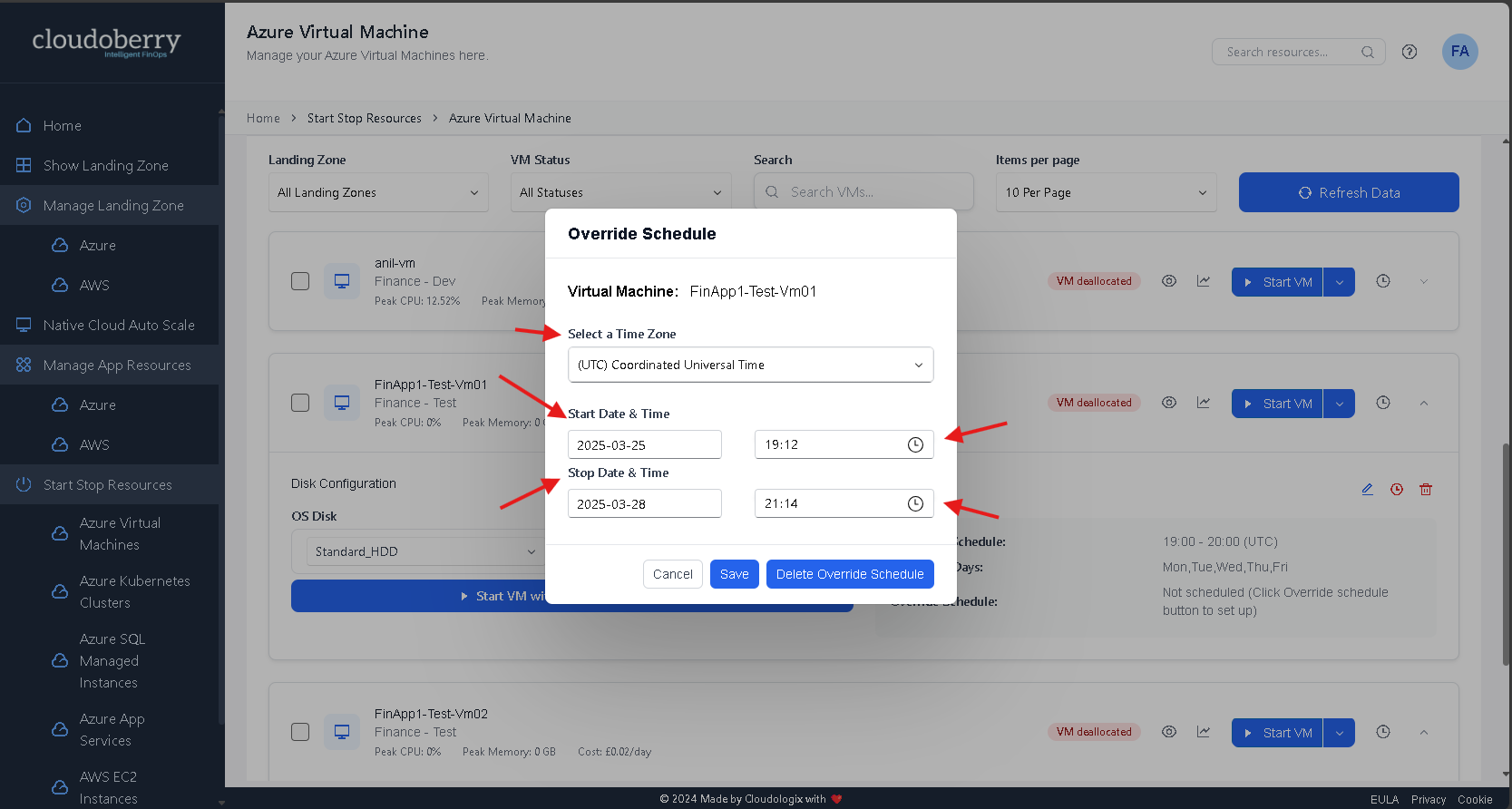Click the cloudoberry logo
The height and width of the screenshot is (809, 1512).
pos(106,42)
